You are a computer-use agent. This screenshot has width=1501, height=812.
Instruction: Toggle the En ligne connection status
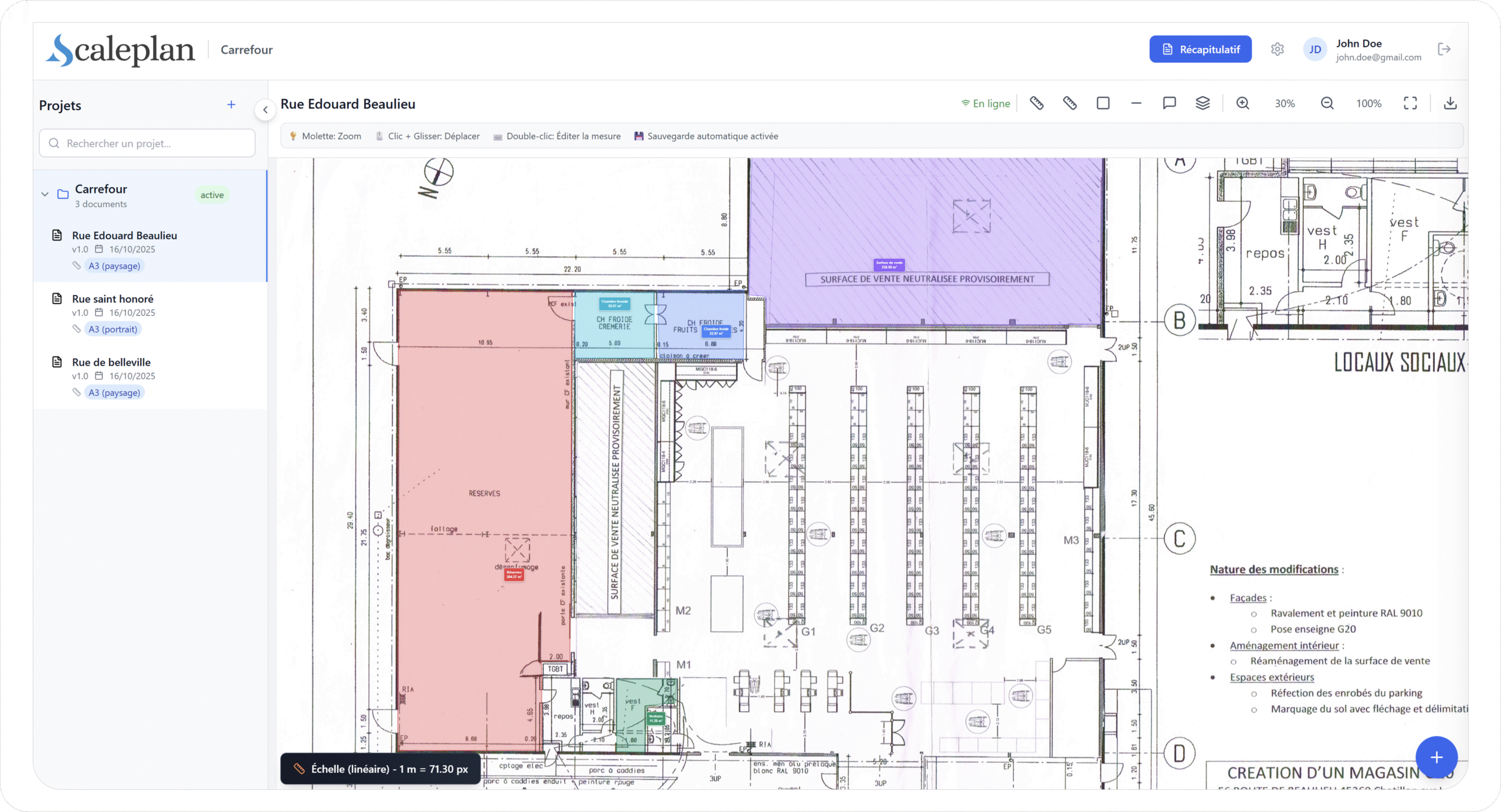(x=986, y=103)
